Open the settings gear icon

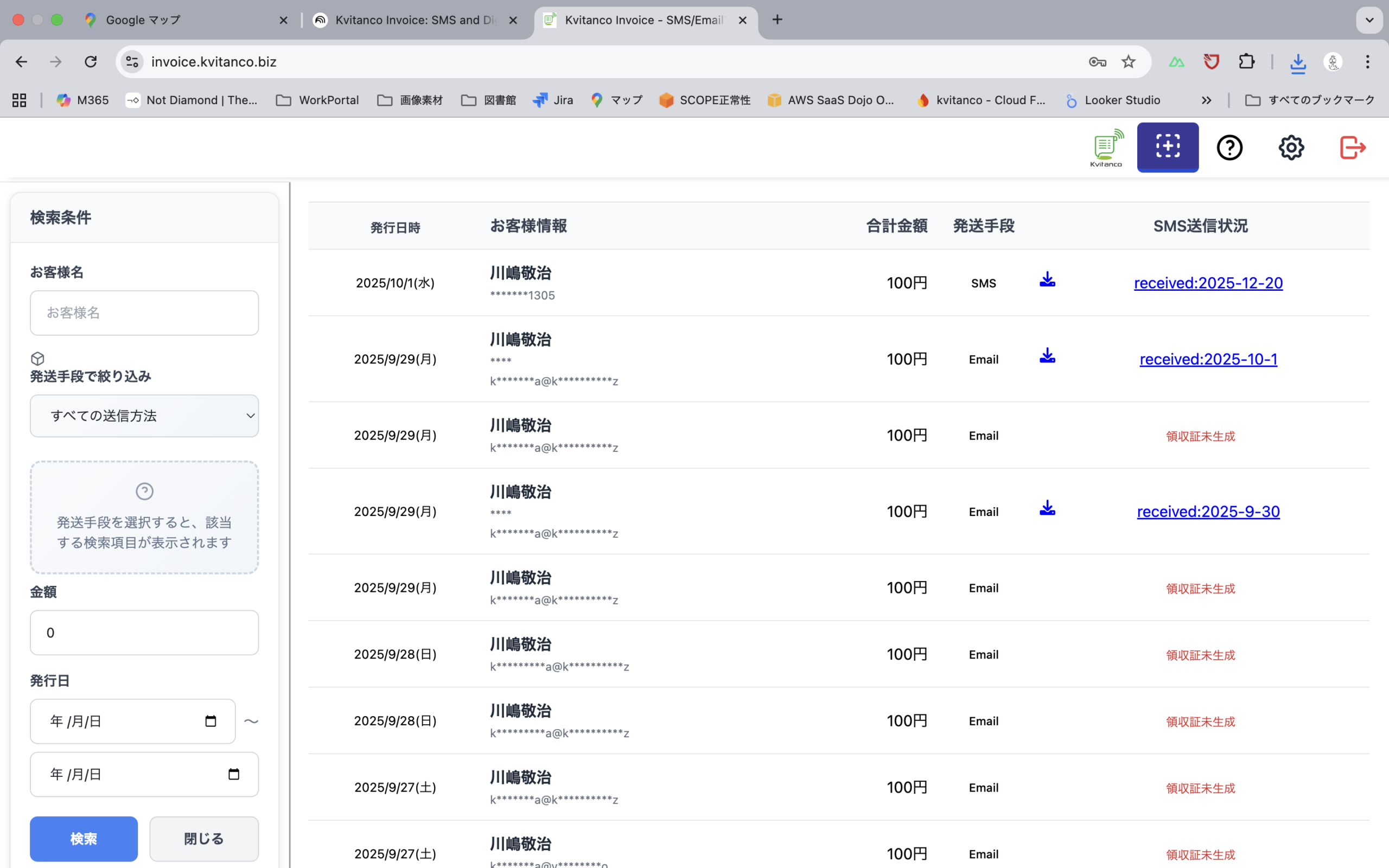1291,148
